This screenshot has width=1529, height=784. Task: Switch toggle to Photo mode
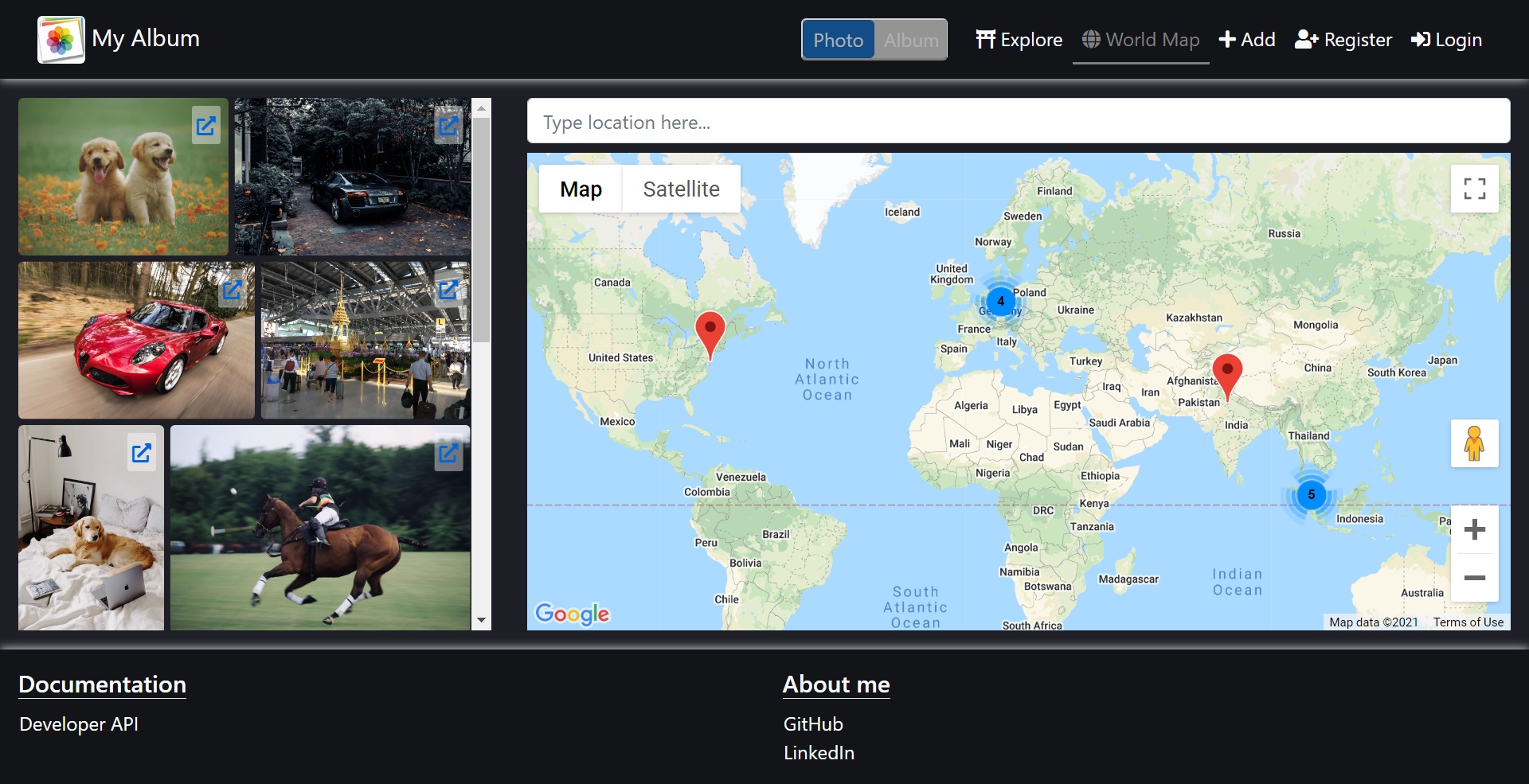838,40
